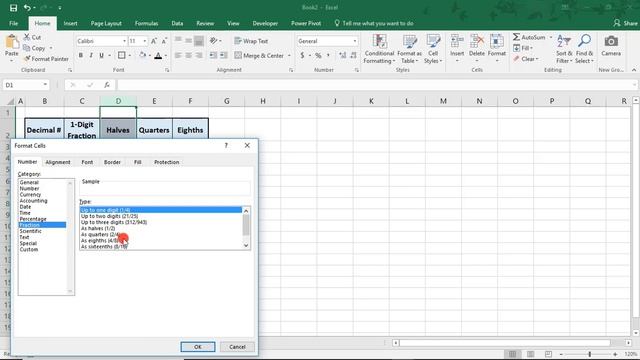Apply Fill Color paint bucket
640x360 pixels.
pos(142,55)
